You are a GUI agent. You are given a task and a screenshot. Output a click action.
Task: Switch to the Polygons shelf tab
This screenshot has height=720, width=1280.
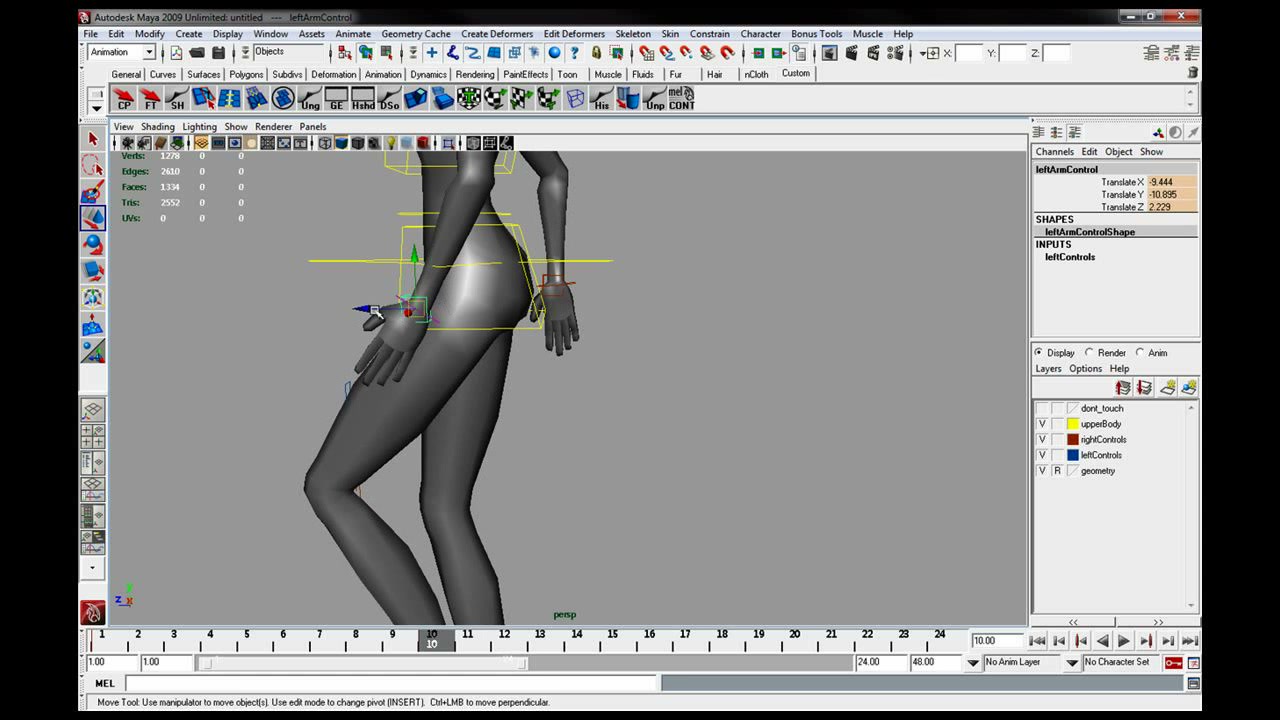click(246, 74)
